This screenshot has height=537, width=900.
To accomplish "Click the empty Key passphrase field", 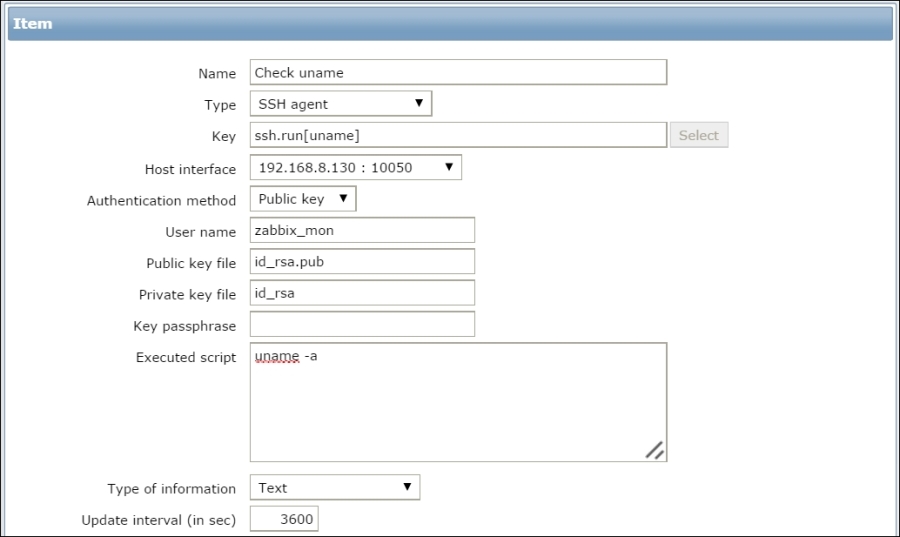I will [361, 325].
